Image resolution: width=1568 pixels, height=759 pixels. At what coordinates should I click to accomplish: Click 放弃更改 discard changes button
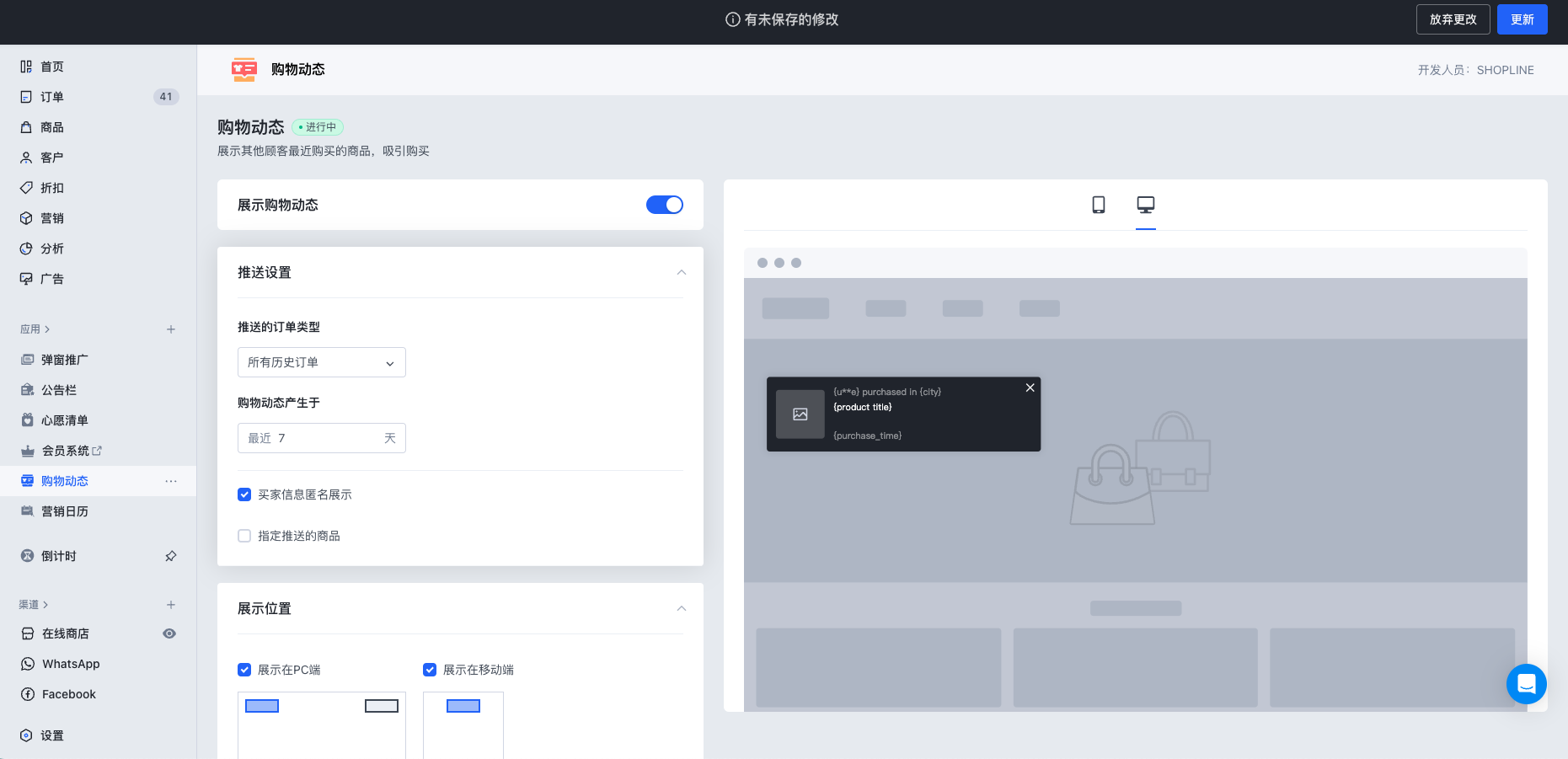pos(1453,19)
